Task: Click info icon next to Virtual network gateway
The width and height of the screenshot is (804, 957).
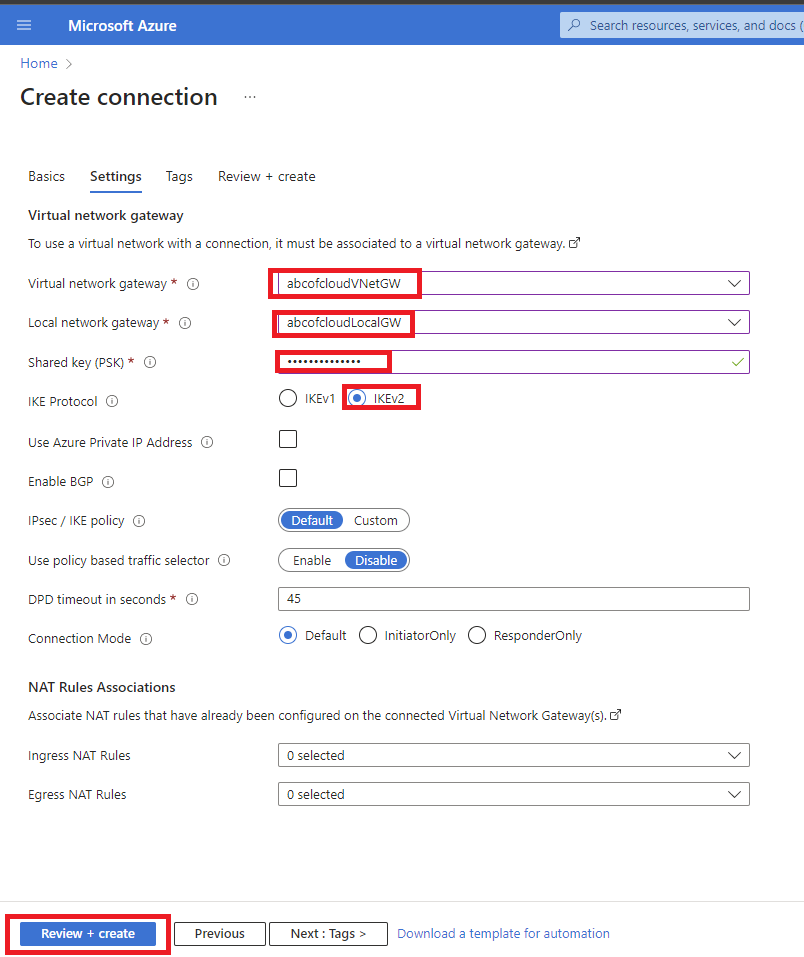Action: point(193,284)
